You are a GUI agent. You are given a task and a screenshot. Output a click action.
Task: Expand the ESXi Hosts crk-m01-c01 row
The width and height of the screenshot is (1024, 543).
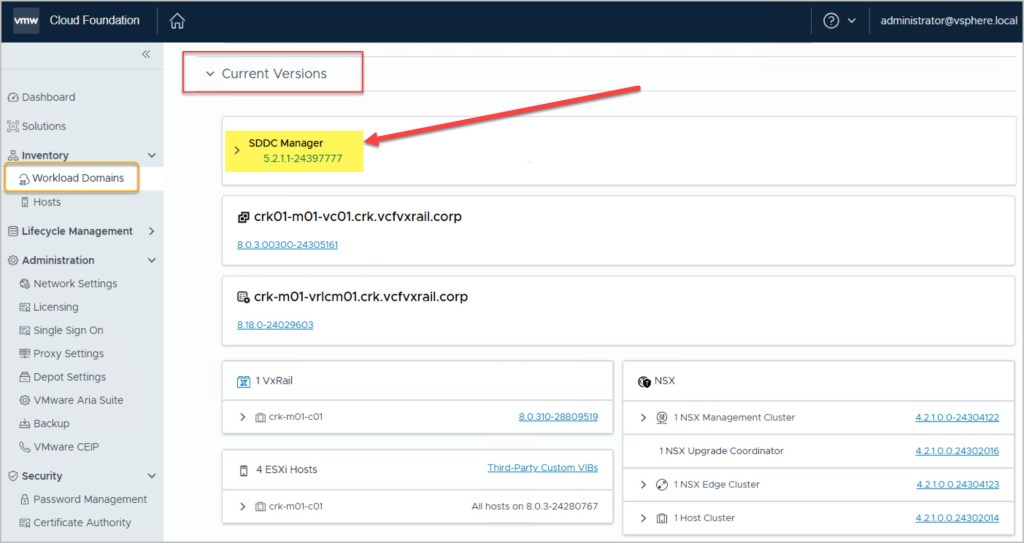pos(242,506)
